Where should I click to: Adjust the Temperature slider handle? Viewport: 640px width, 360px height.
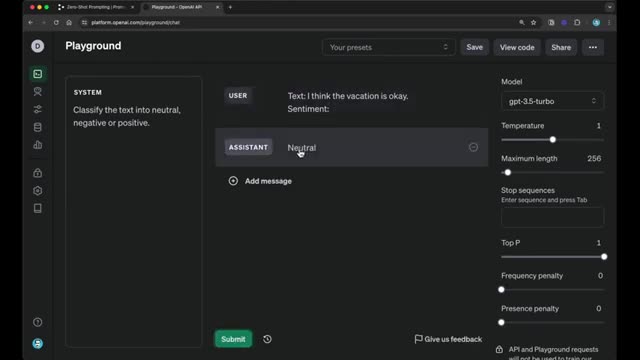click(x=553, y=140)
